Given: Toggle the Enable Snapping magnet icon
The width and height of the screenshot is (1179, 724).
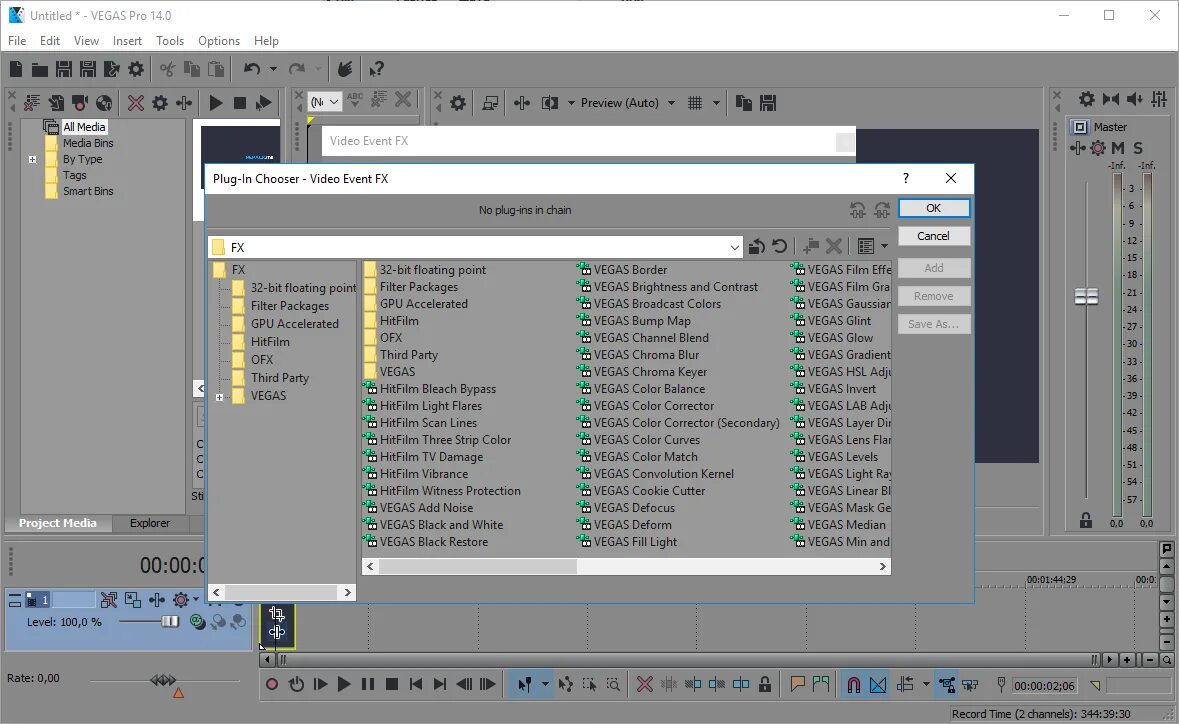Looking at the screenshot, I should [853, 684].
